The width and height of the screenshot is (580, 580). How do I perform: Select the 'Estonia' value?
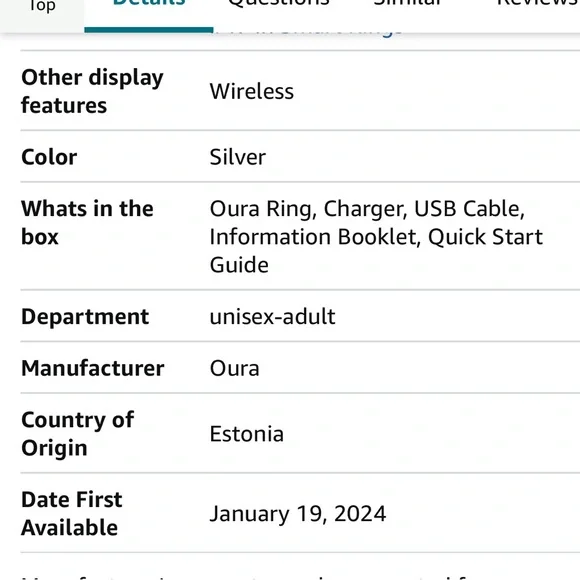(x=247, y=434)
